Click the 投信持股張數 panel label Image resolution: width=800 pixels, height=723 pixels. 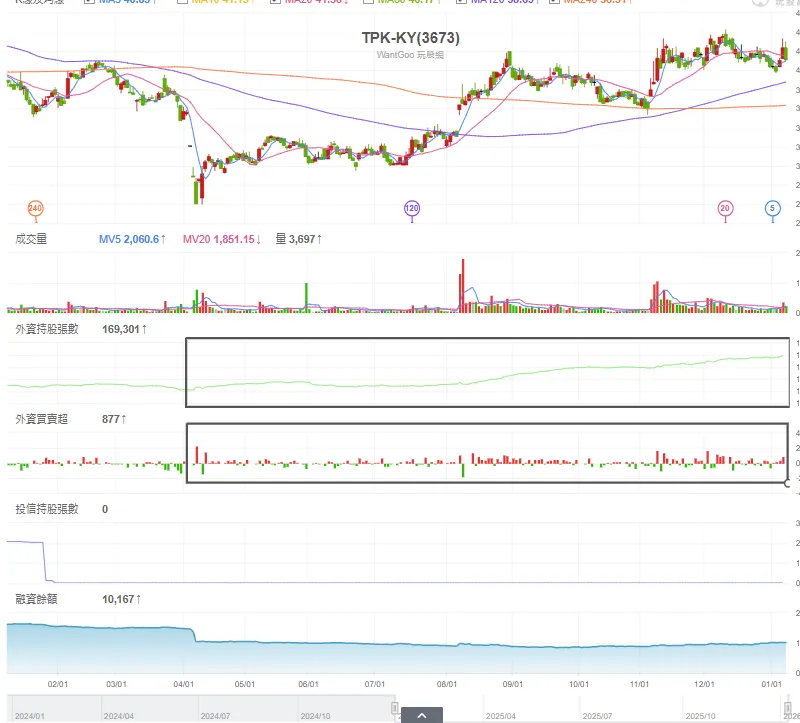[47, 509]
